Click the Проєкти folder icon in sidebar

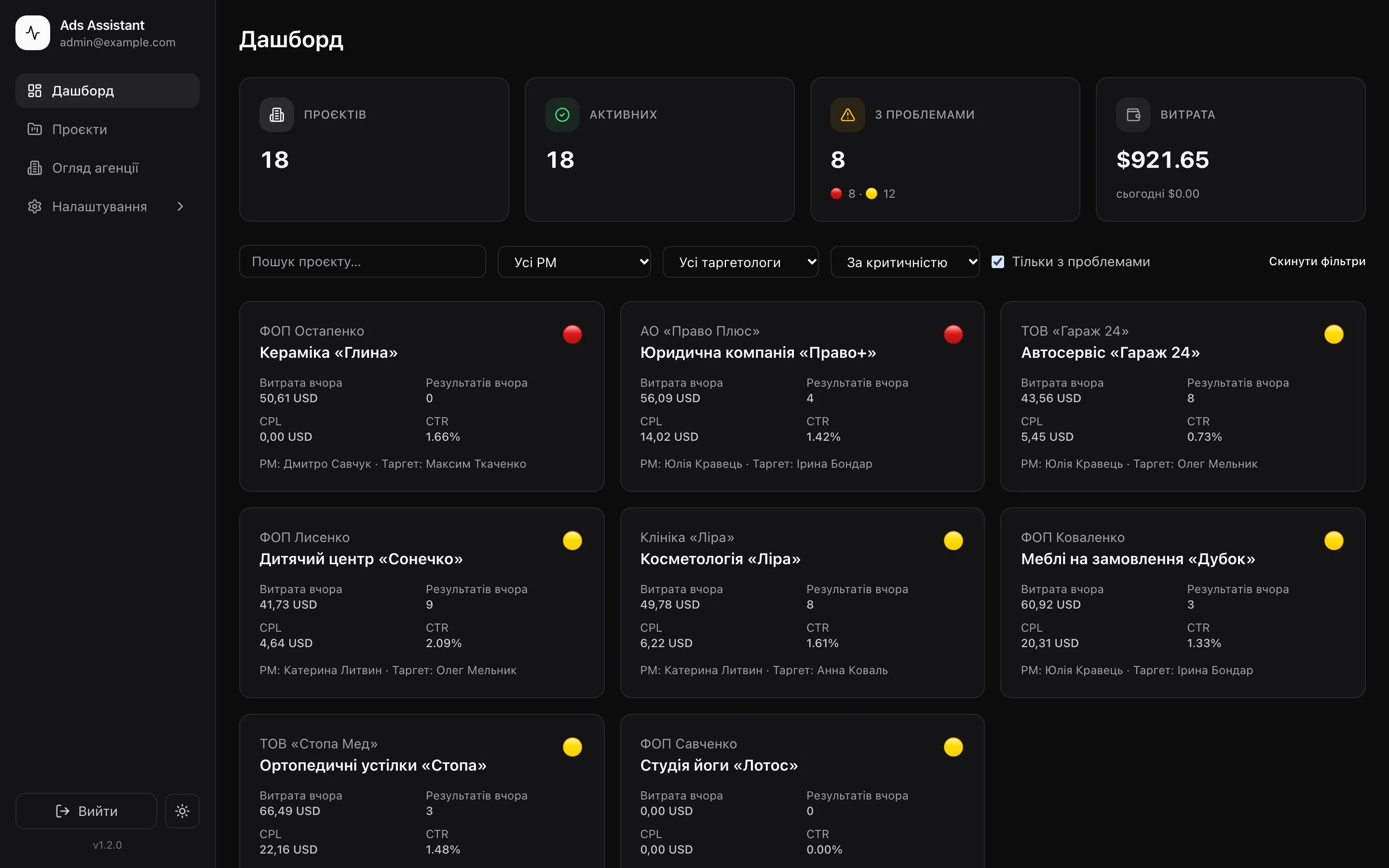34,129
